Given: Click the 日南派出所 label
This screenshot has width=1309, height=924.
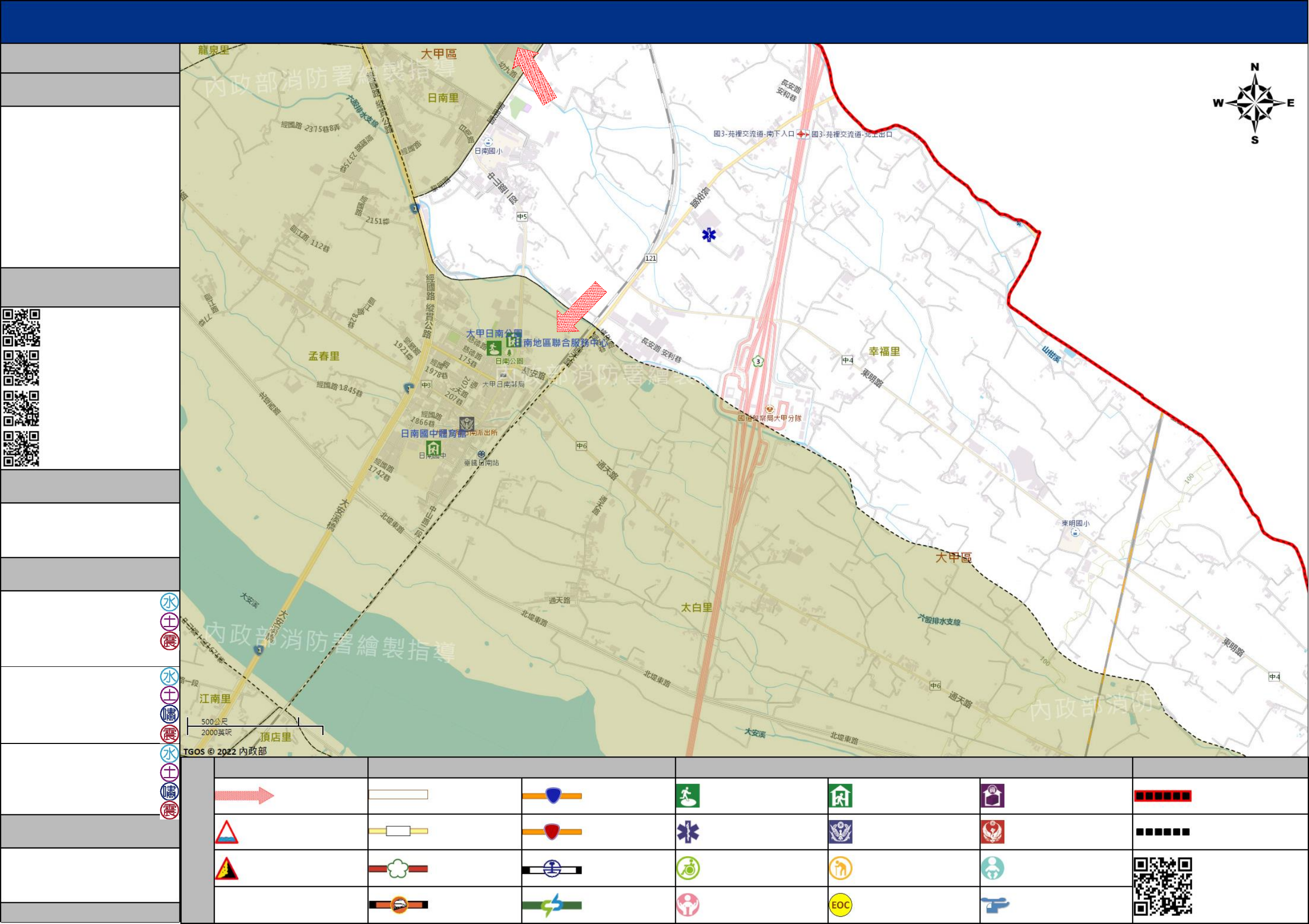Looking at the screenshot, I should click(x=482, y=433).
